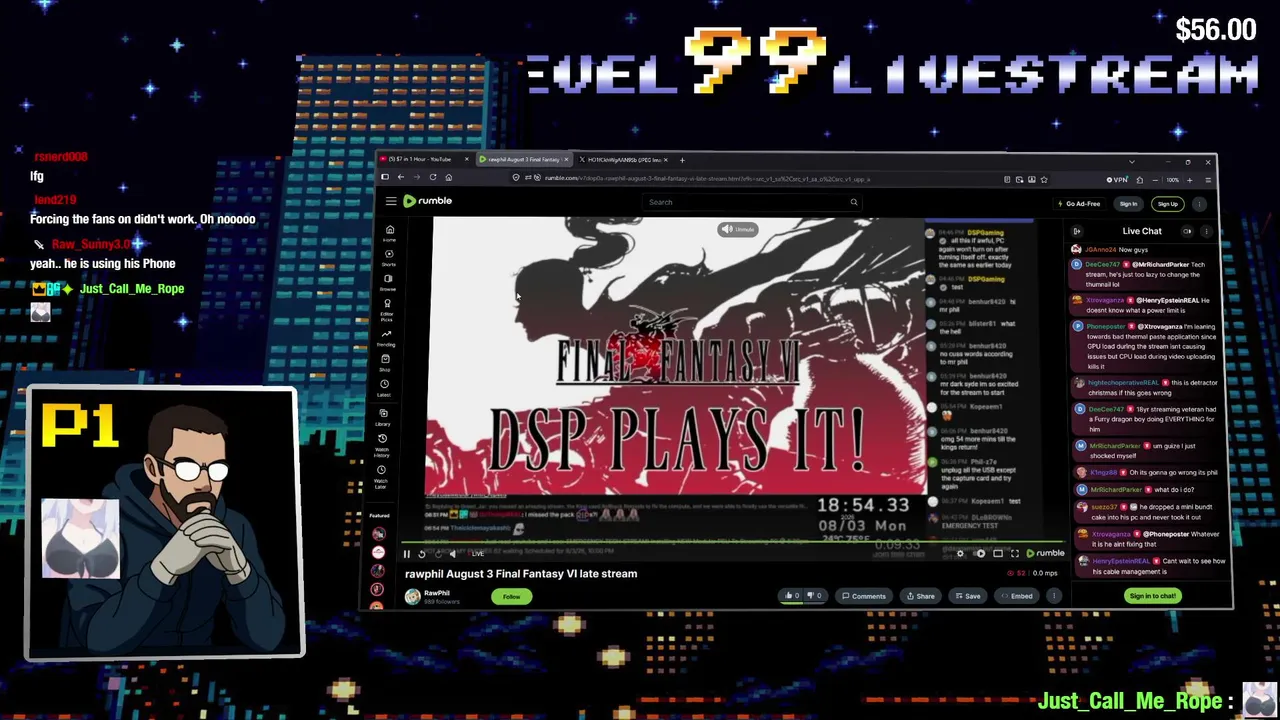Share the stream video
The image size is (1280, 720).
(920, 596)
